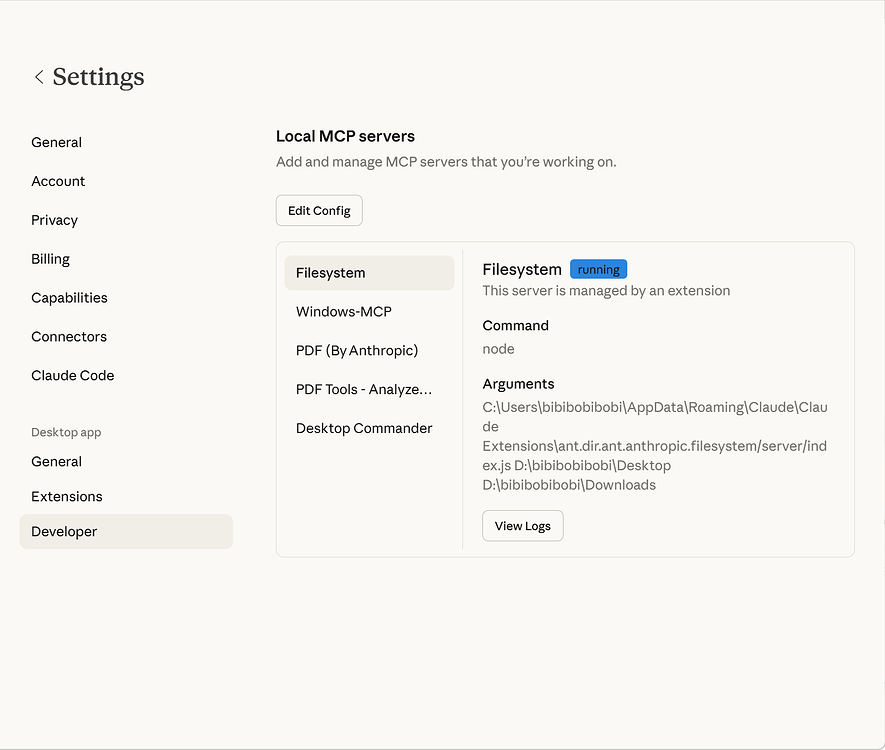885x750 pixels.
Task: Open General under Desktop app
Action: pyautogui.click(x=56, y=462)
